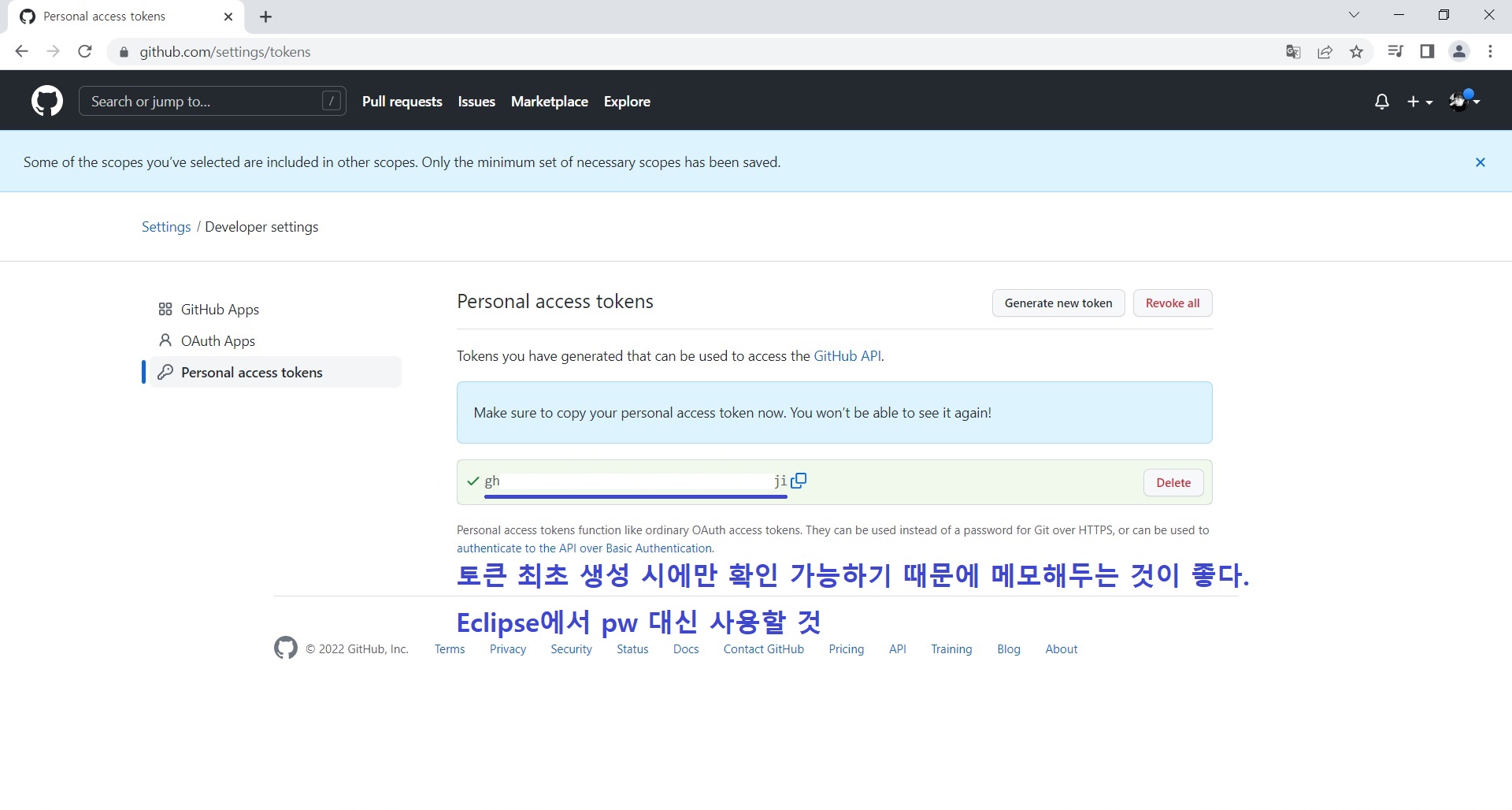Open Security in the footer

pyautogui.click(x=571, y=649)
